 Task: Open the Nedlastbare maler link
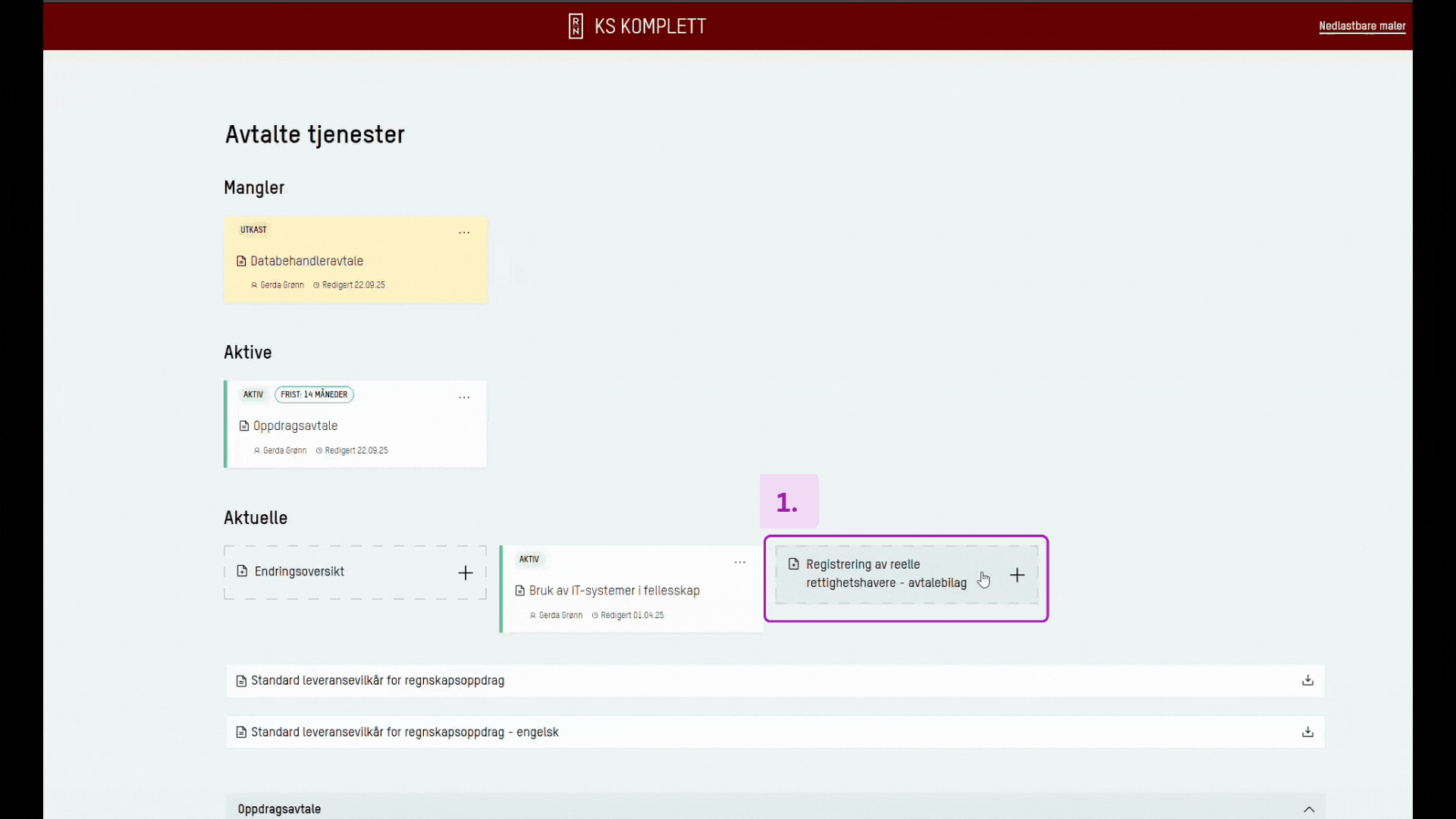[1362, 26]
